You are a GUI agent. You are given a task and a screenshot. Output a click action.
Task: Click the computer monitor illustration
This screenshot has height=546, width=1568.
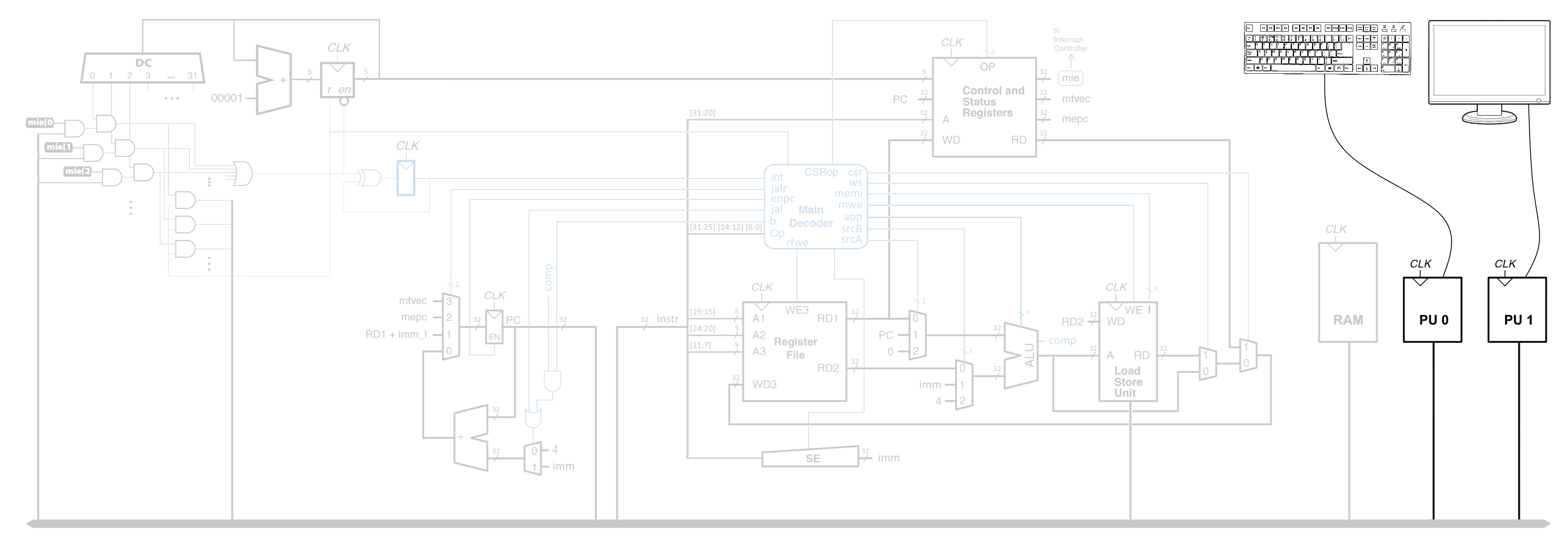(1489, 72)
